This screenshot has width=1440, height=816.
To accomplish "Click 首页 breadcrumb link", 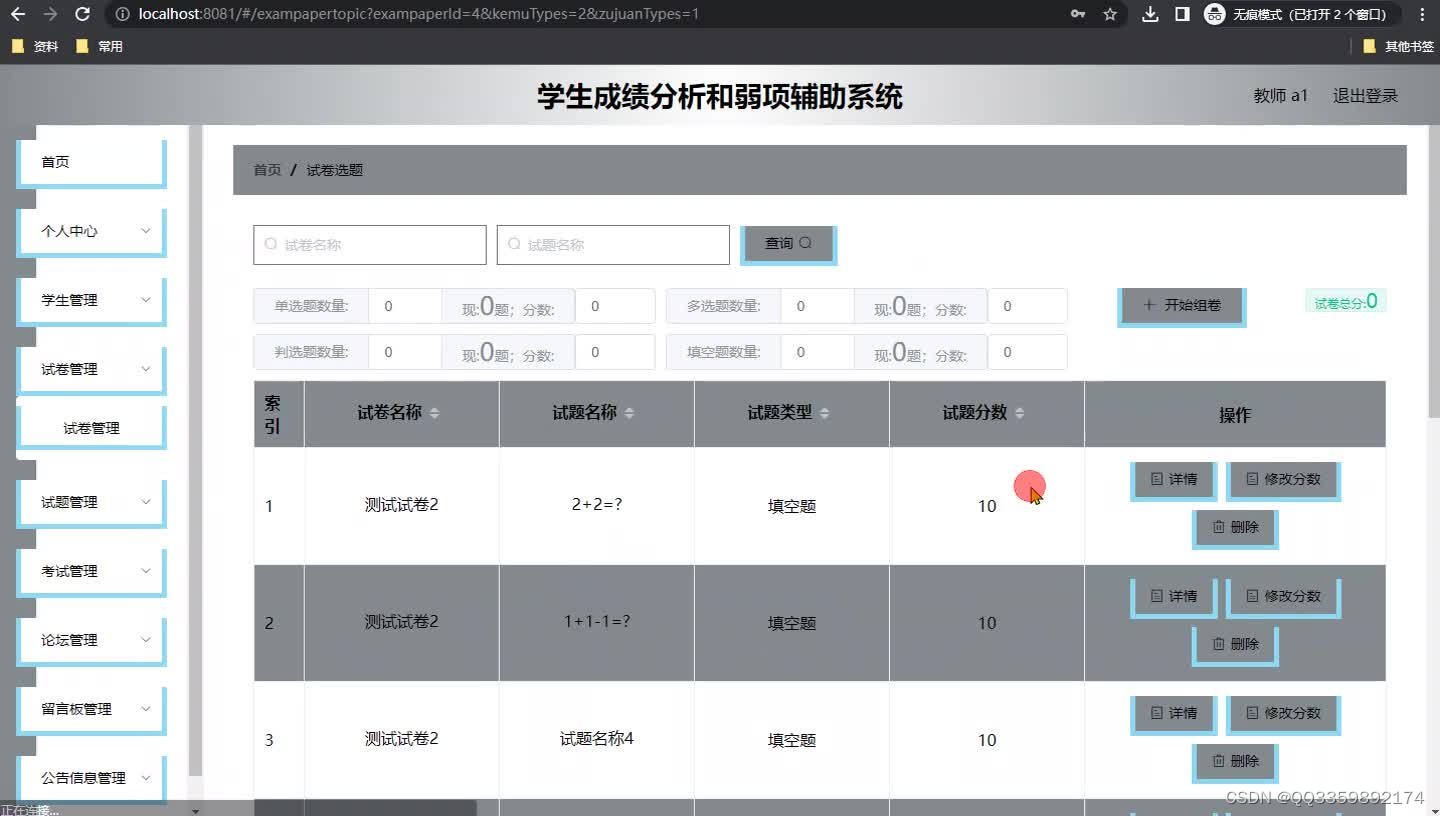I will (267, 170).
